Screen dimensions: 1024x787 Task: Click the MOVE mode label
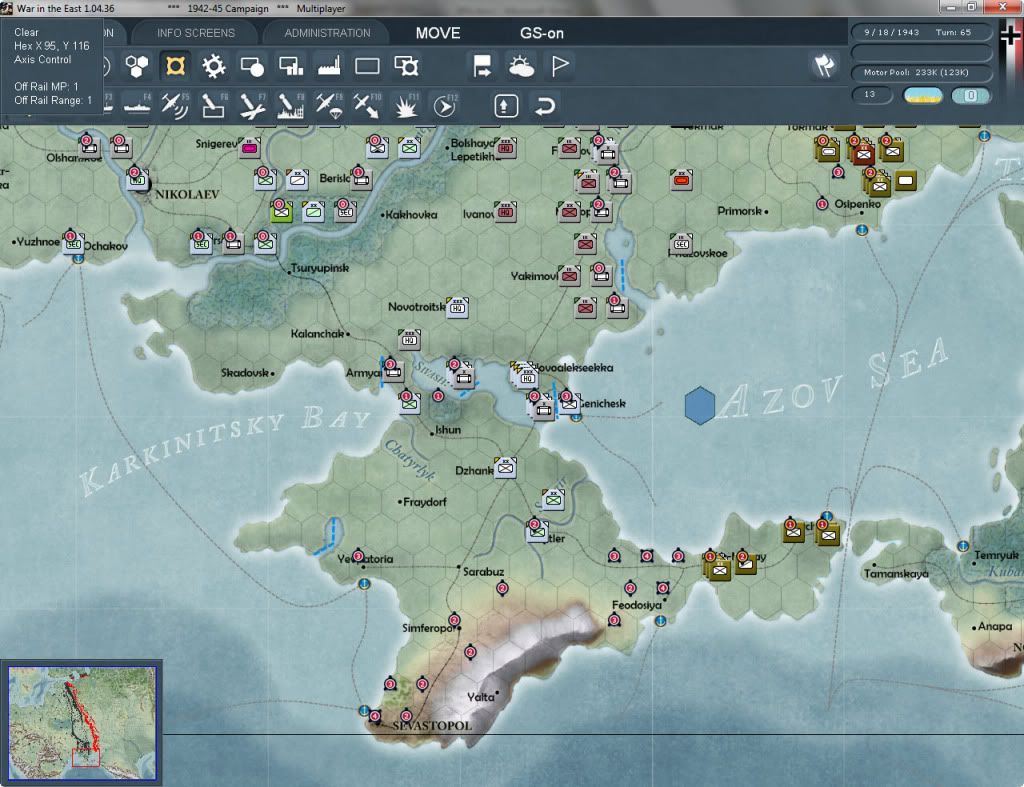(x=438, y=33)
